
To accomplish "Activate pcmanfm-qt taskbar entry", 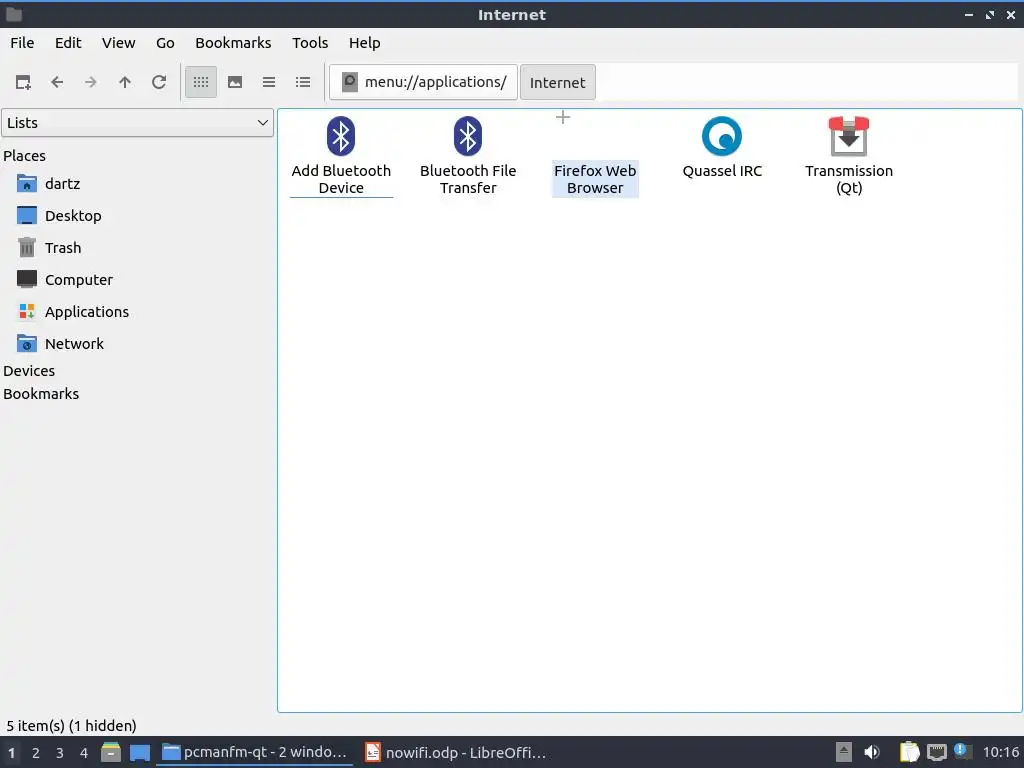I will 255,752.
